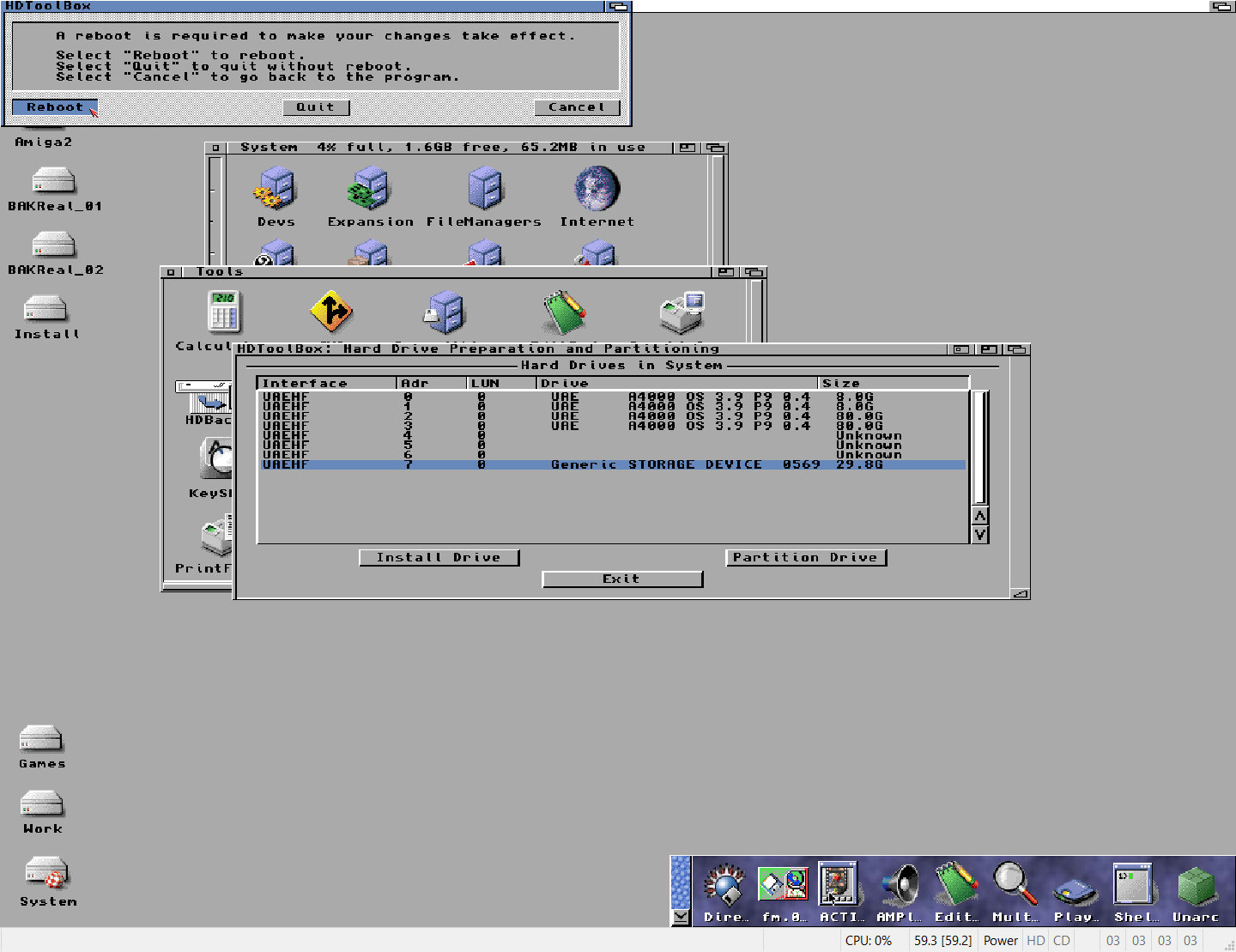Click the Power indicator in the status bar
Image resolution: width=1236 pixels, height=952 pixels.
(1001, 941)
